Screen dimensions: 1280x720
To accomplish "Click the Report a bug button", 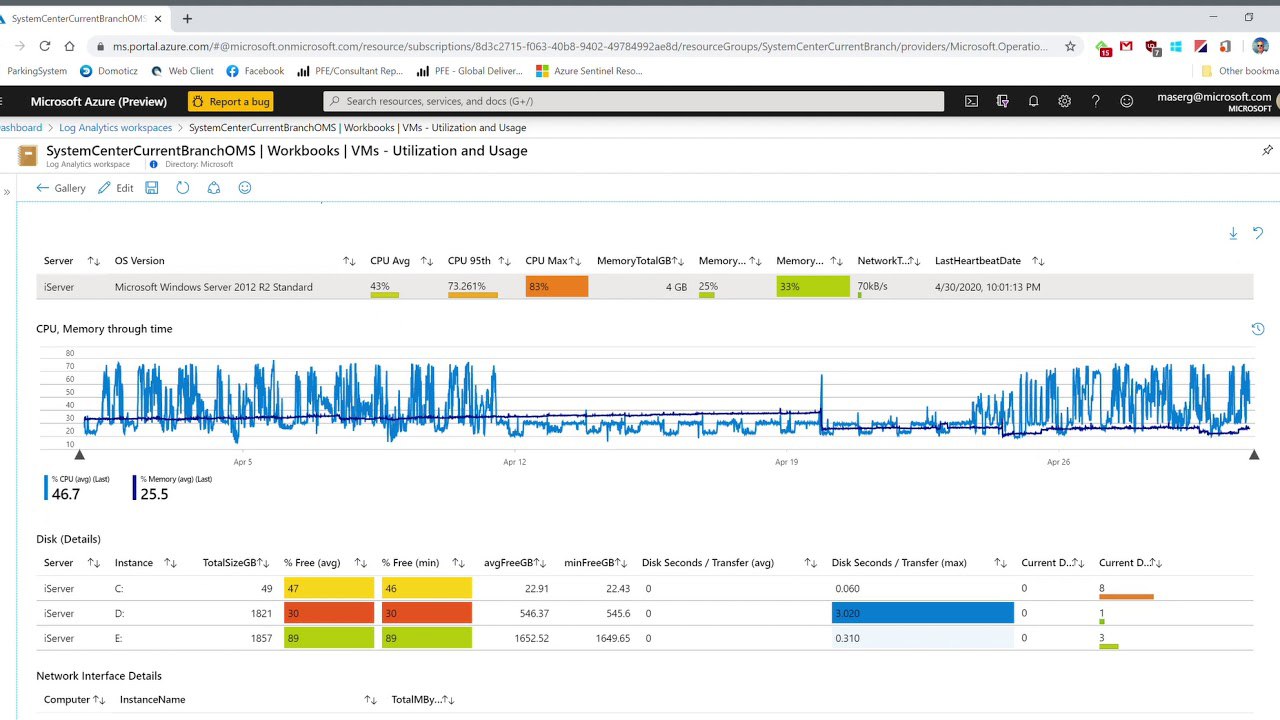I will coord(230,101).
